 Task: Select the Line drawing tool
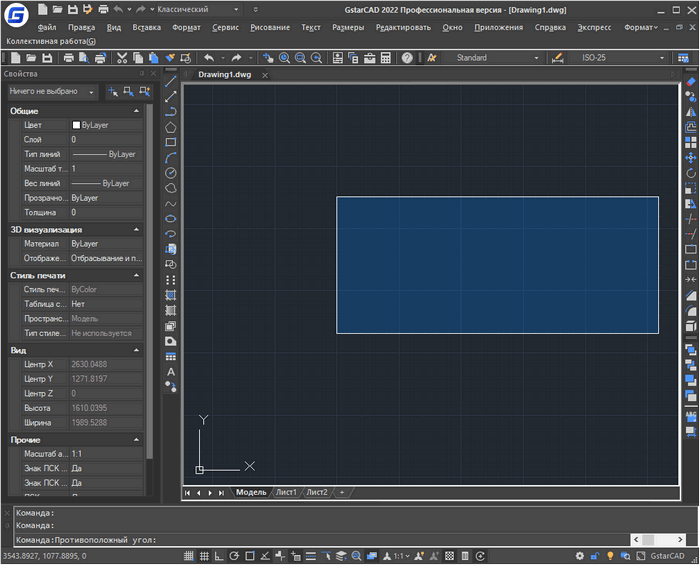pos(171,81)
